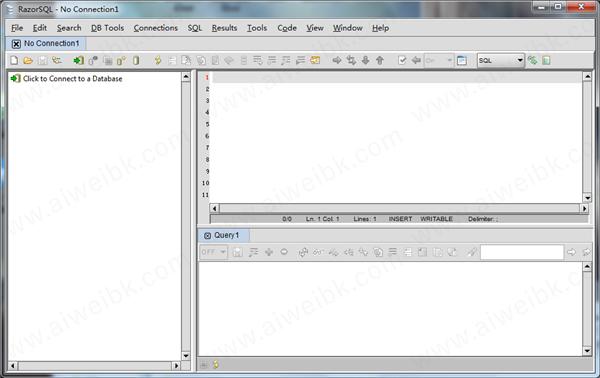Viewport: 600px width, 378px height.
Task: Click the yellow lightning execute SQL icon
Action: point(158,60)
